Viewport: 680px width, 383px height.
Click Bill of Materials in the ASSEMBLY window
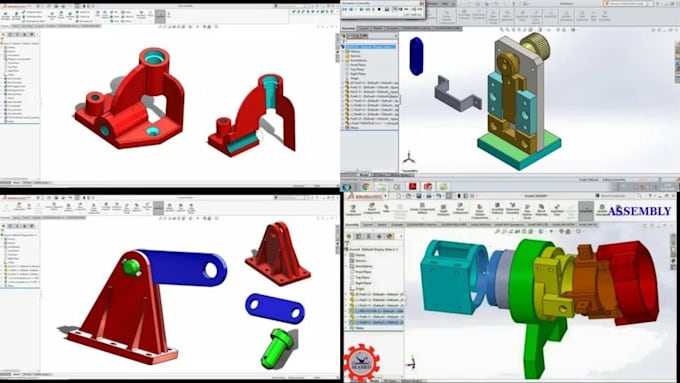[541, 211]
